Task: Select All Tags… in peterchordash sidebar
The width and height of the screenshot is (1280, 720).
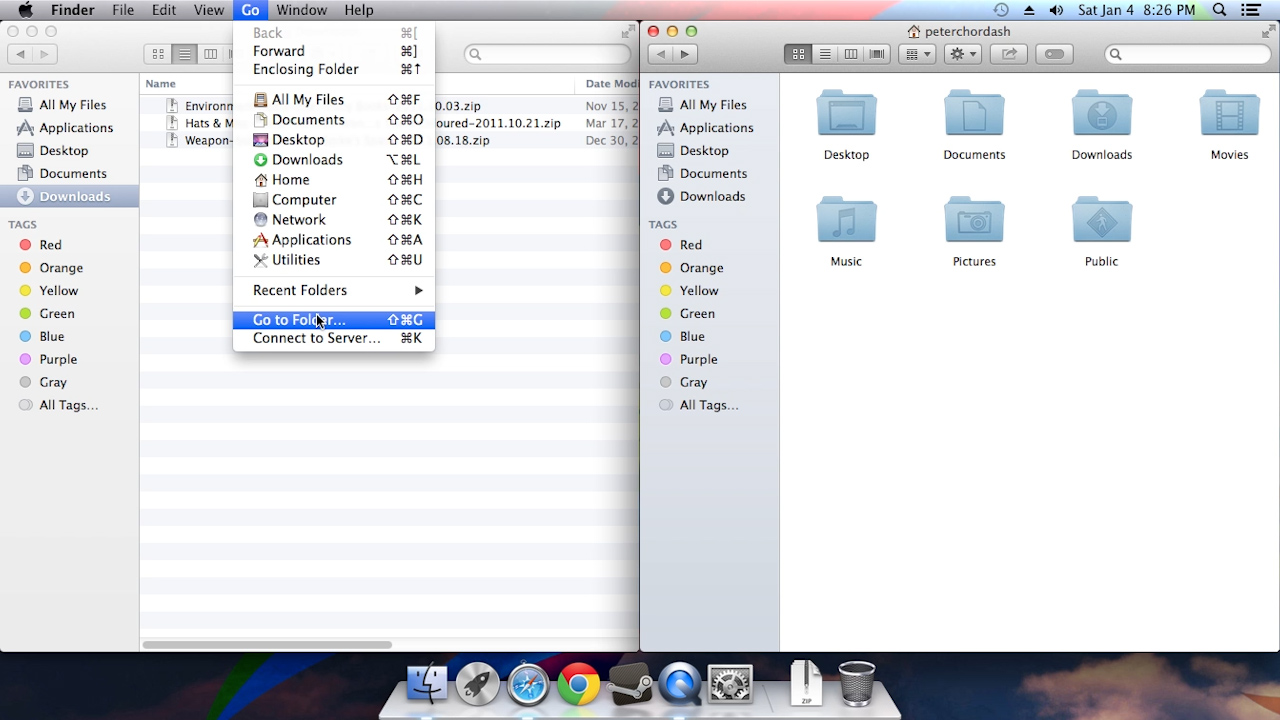Action: (x=709, y=406)
